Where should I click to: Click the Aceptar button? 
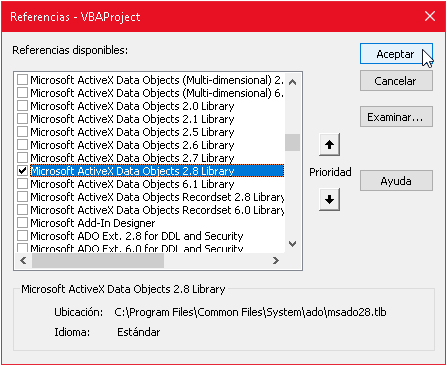tap(396, 53)
